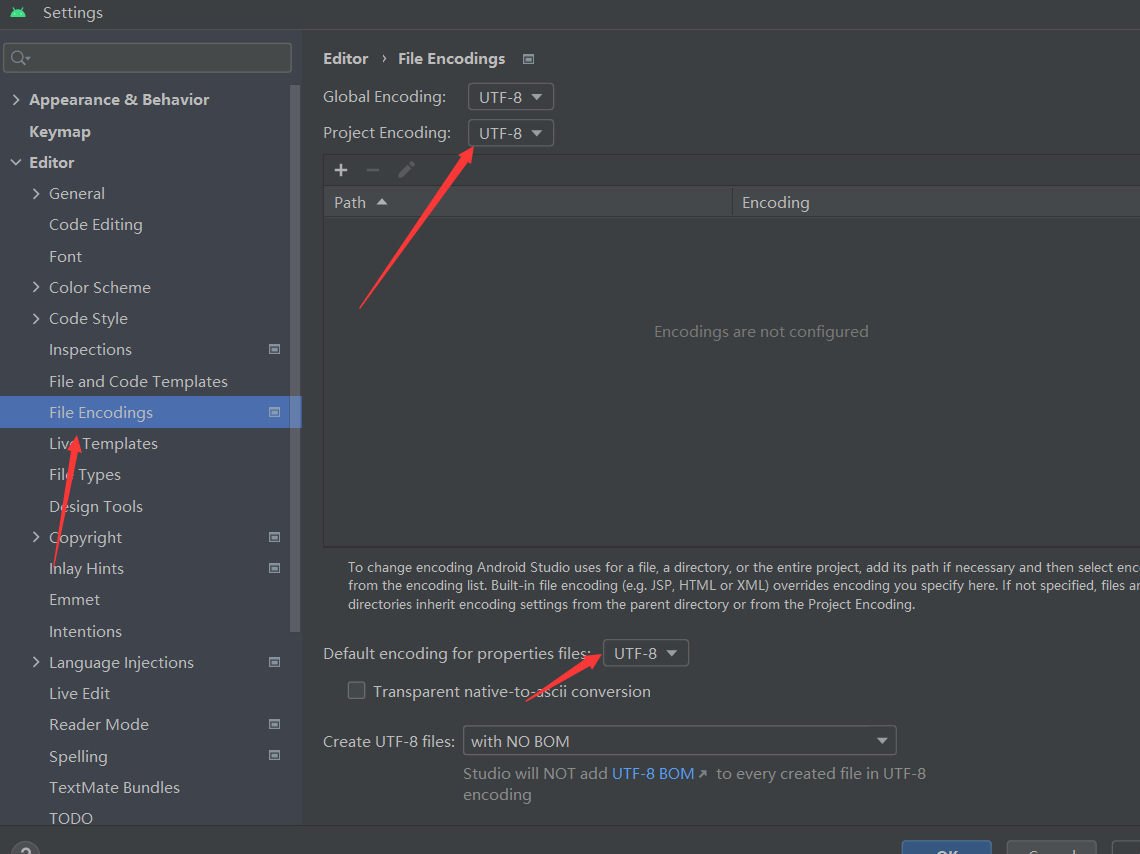The height and width of the screenshot is (854, 1140).
Task: Open Inspections settings page
Action: pos(90,350)
